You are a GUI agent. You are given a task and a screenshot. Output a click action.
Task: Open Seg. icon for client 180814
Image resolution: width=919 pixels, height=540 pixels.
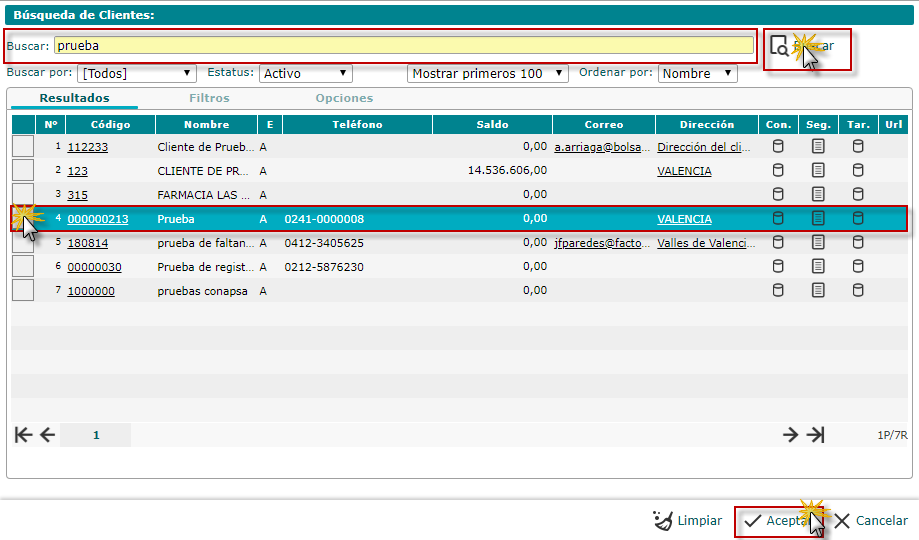tap(818, 243)
